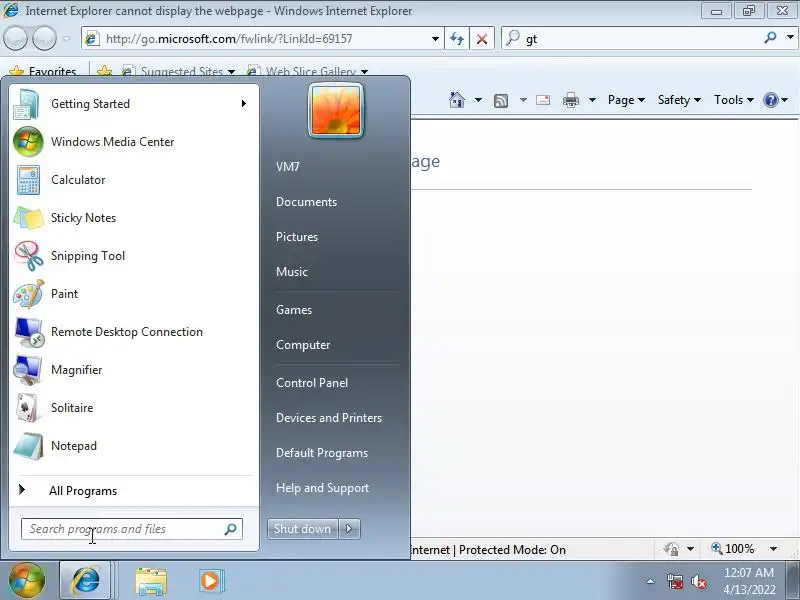The image size is (800, 600).
Task: Expand the Home button dropdown arrow
Action: 478,100
